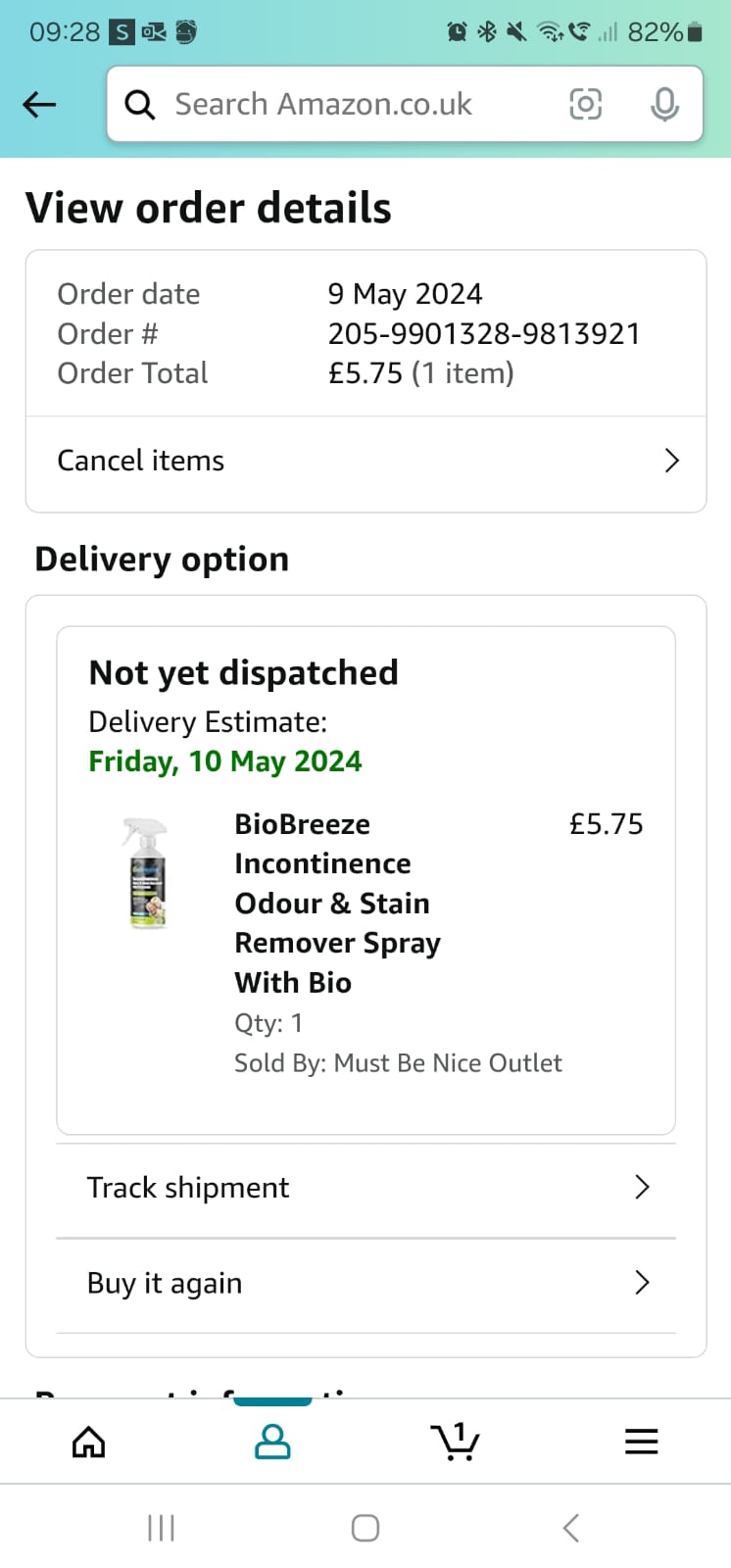The width and height of the screenshot is (731, 1568).
Task: Open Buy it again chevron
Action: (x=642, y=1282)
